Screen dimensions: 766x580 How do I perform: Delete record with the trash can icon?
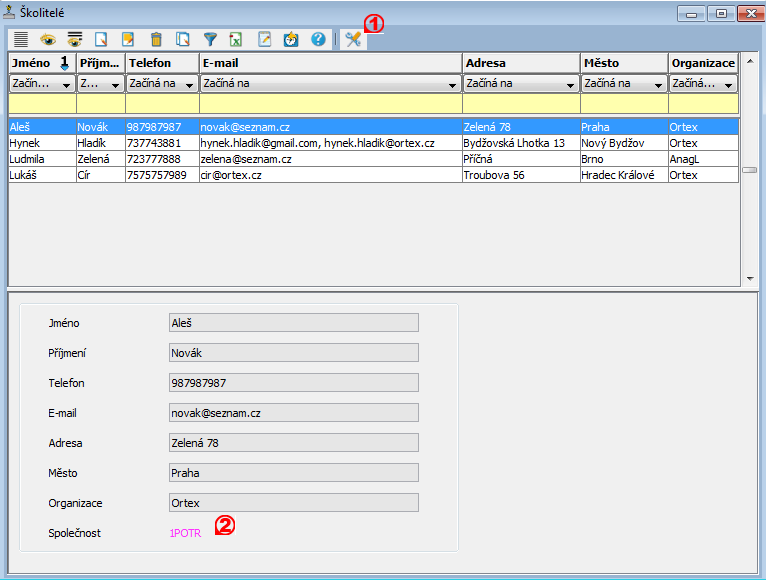[156, 40]
